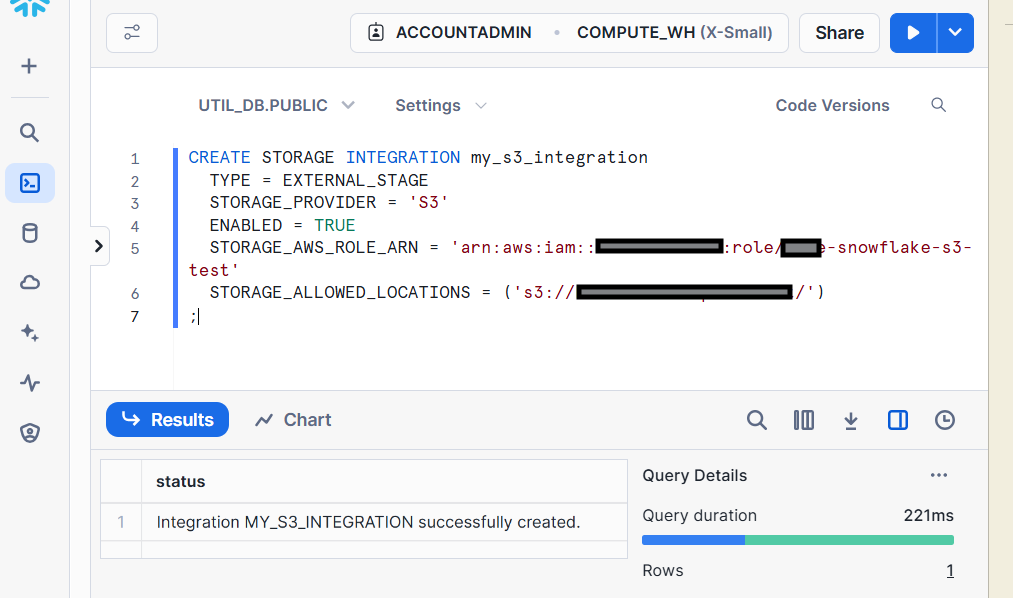Click the 221ms query duration value
The width and height of the screenshot is (1013, 598).
coord(928,515)
